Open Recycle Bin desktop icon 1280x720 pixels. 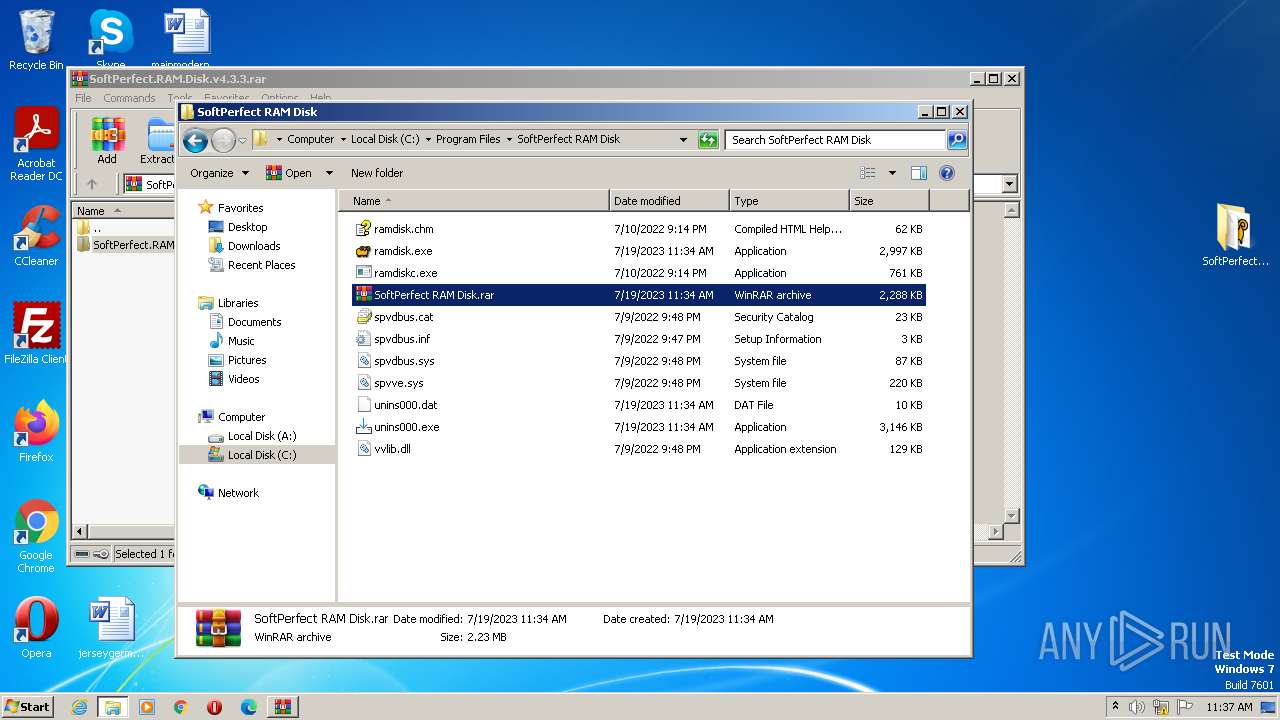(x=36, y=40)
